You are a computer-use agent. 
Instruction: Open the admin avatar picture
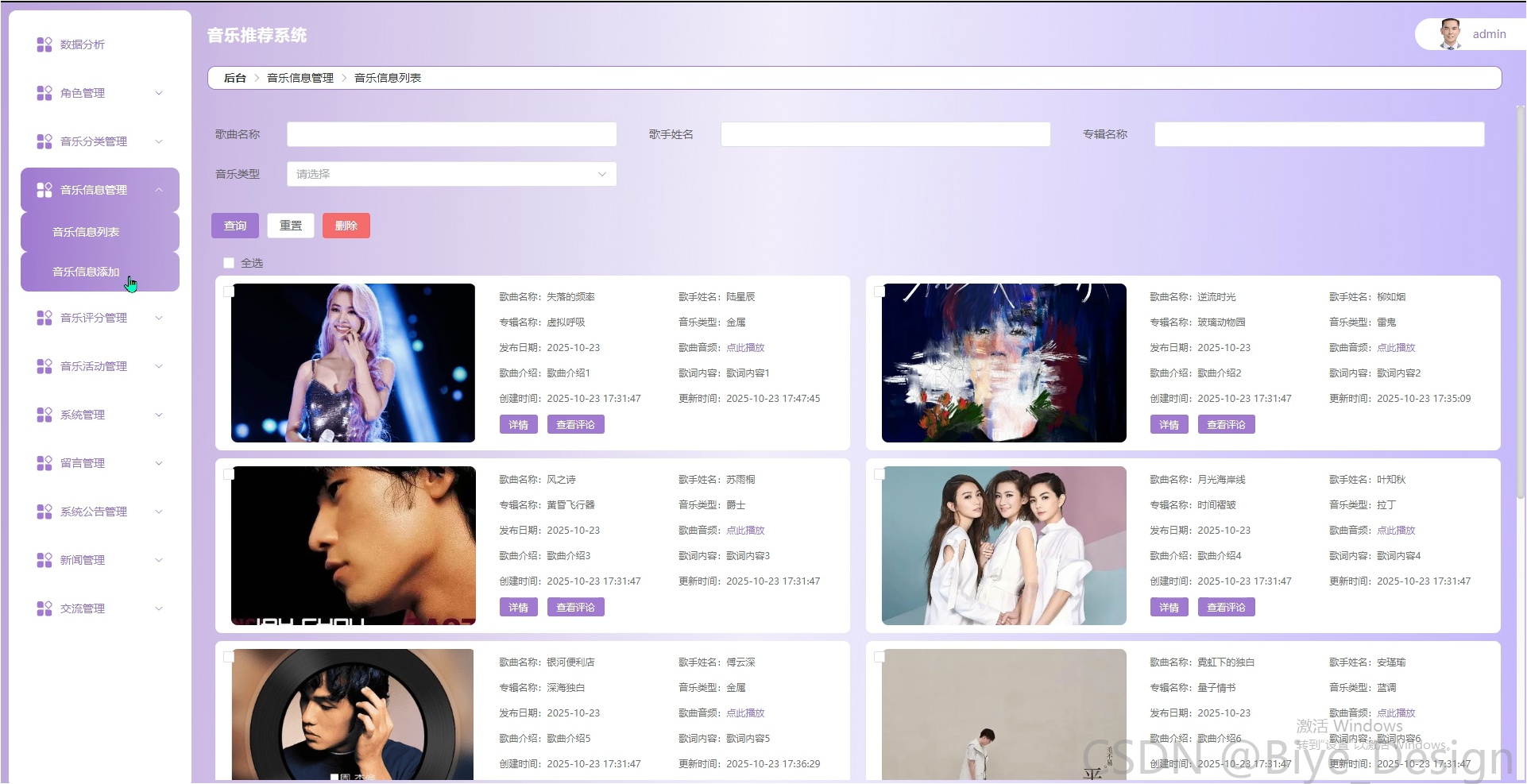tap(1450, 34)
